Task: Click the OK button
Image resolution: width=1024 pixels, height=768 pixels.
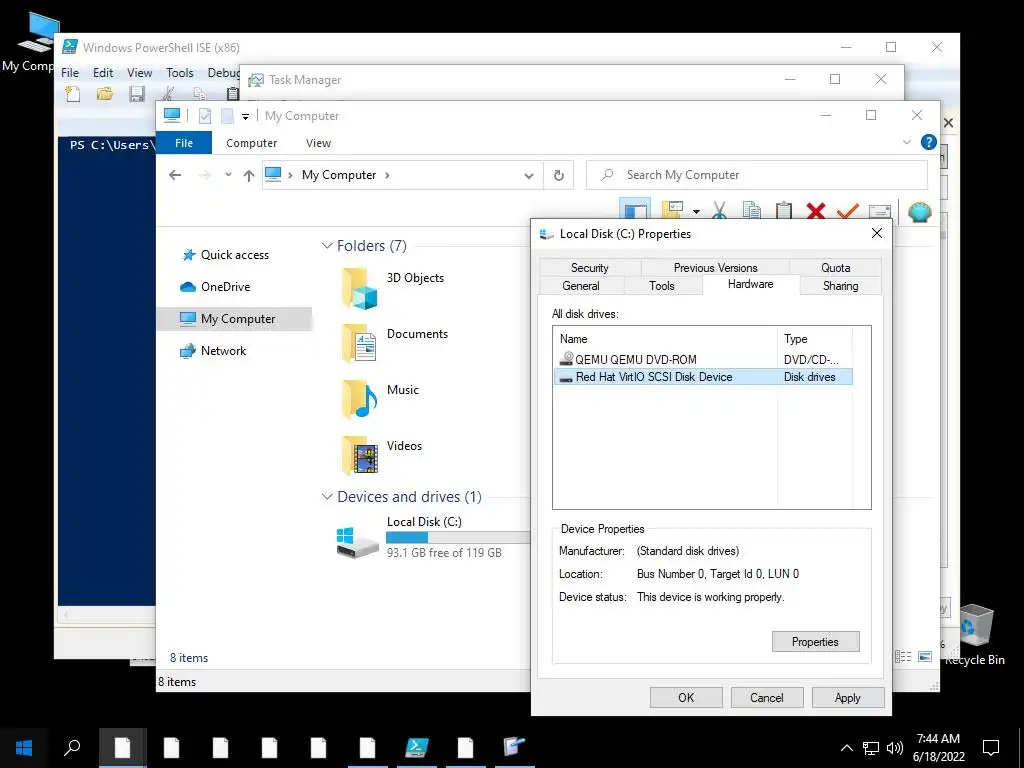Action: coord(686,697)
